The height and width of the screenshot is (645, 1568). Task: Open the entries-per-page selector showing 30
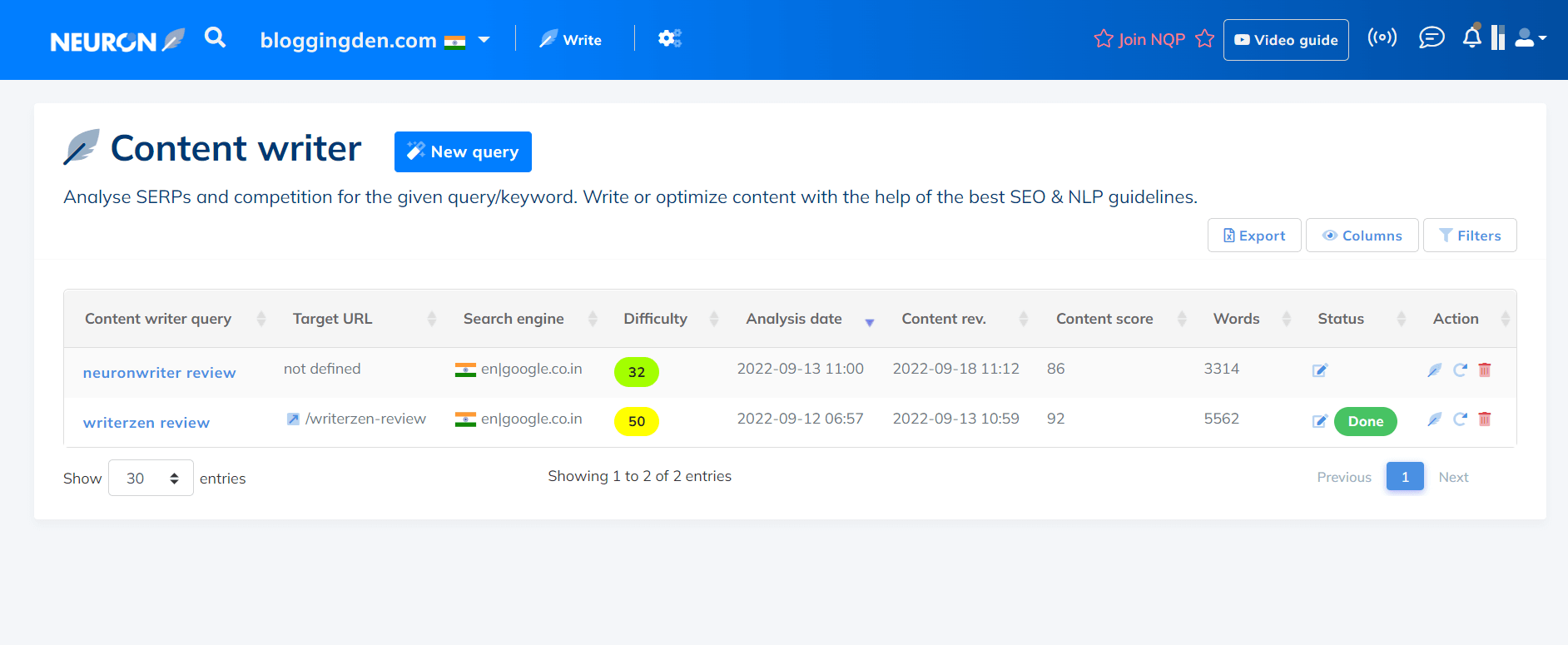(151, 478)
